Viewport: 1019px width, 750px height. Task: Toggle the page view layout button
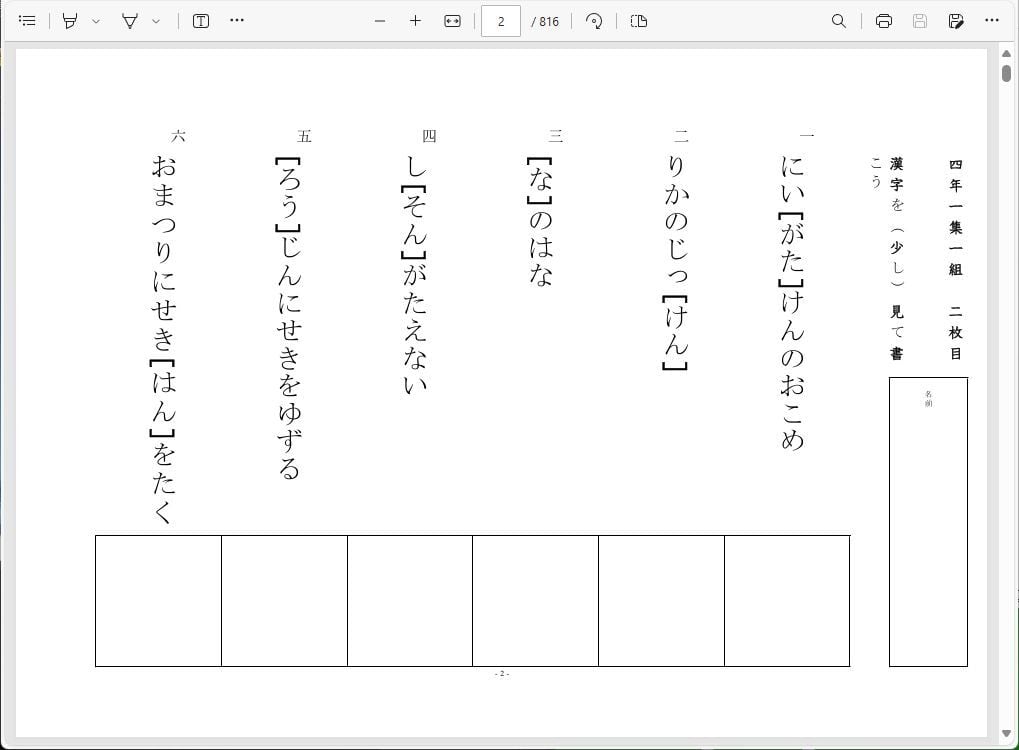point(639,21)
